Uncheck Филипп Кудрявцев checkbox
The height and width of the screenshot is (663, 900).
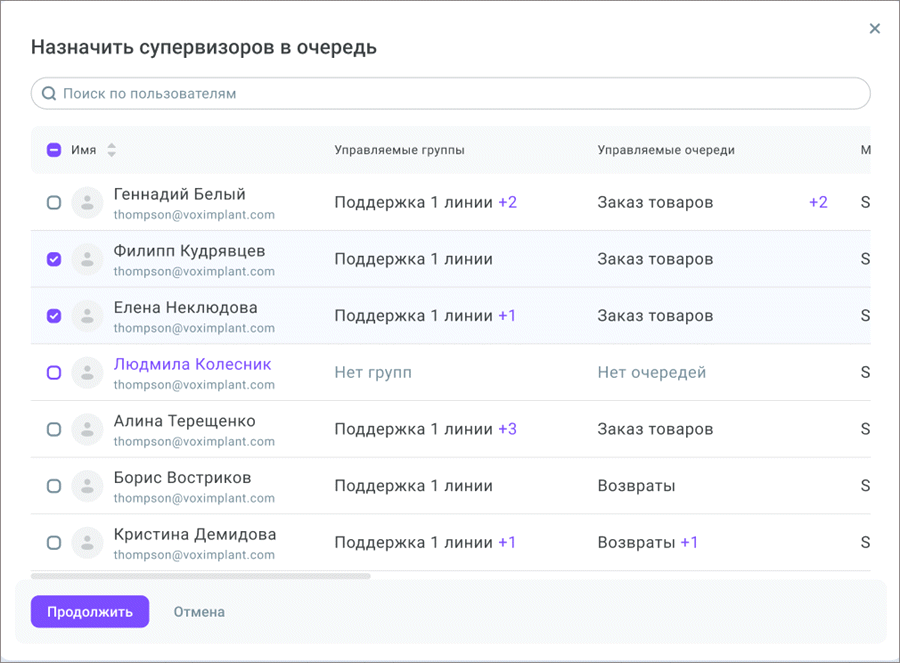click(x=54, y=259)
